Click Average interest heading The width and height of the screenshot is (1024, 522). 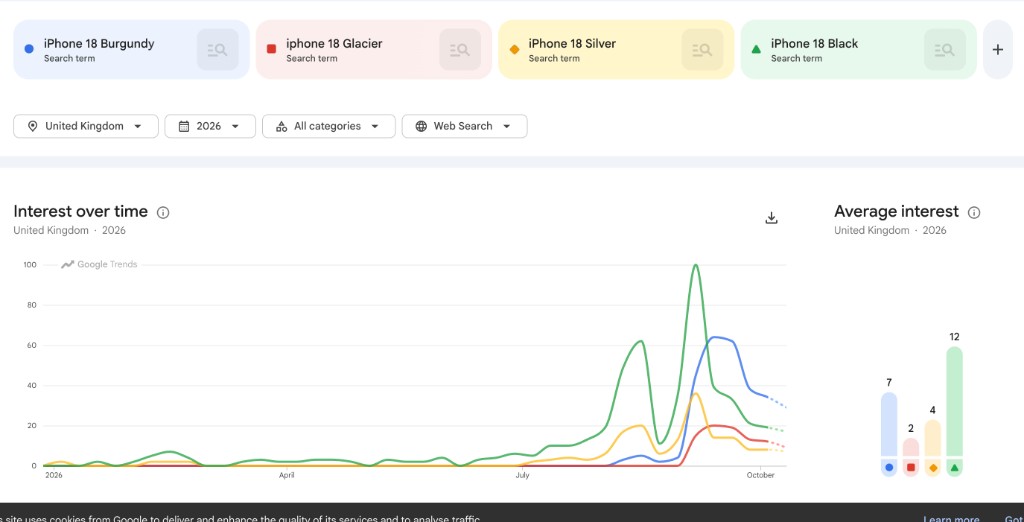[x=896, y=212]
